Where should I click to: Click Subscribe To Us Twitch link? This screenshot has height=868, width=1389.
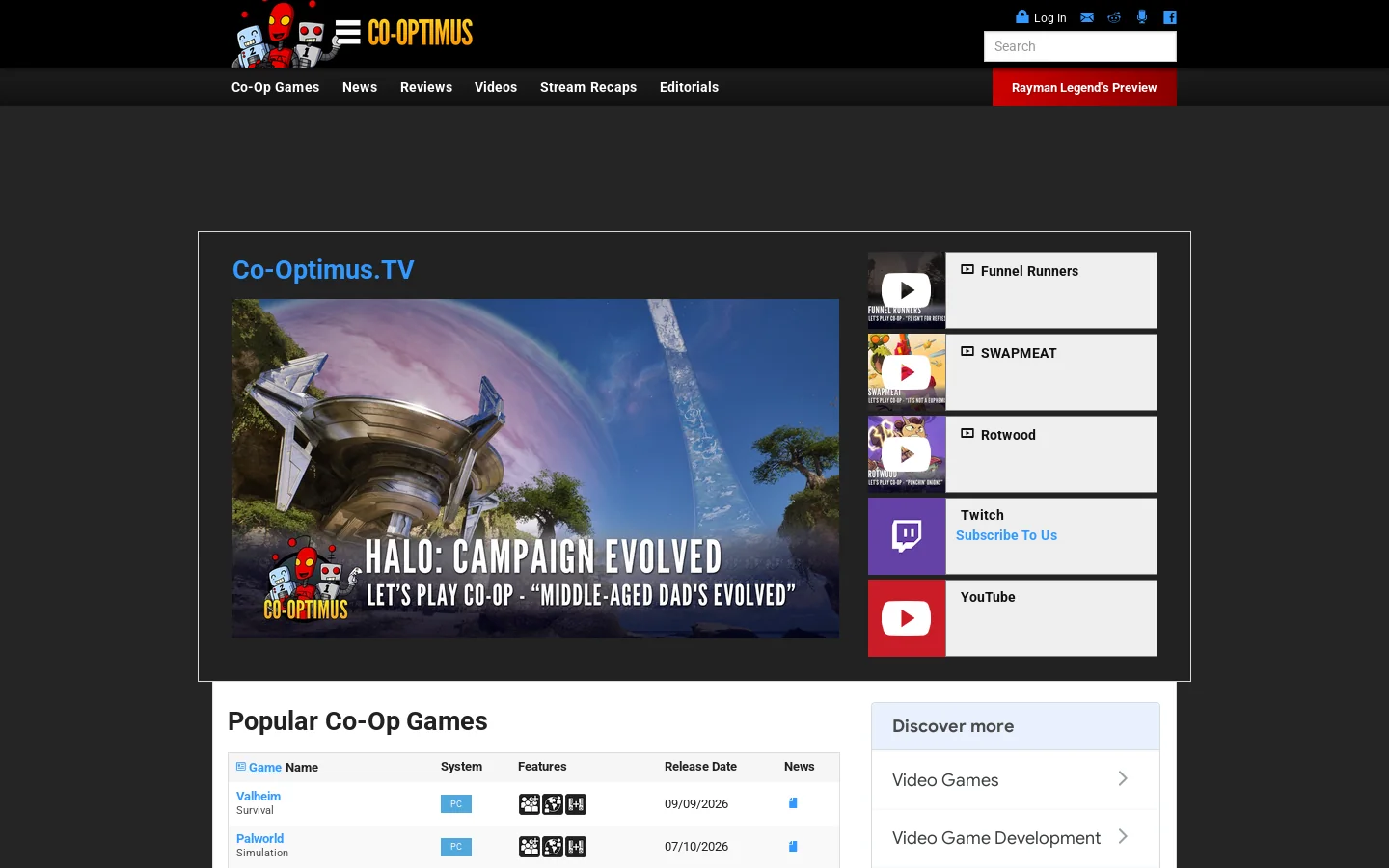(1006, 535)
